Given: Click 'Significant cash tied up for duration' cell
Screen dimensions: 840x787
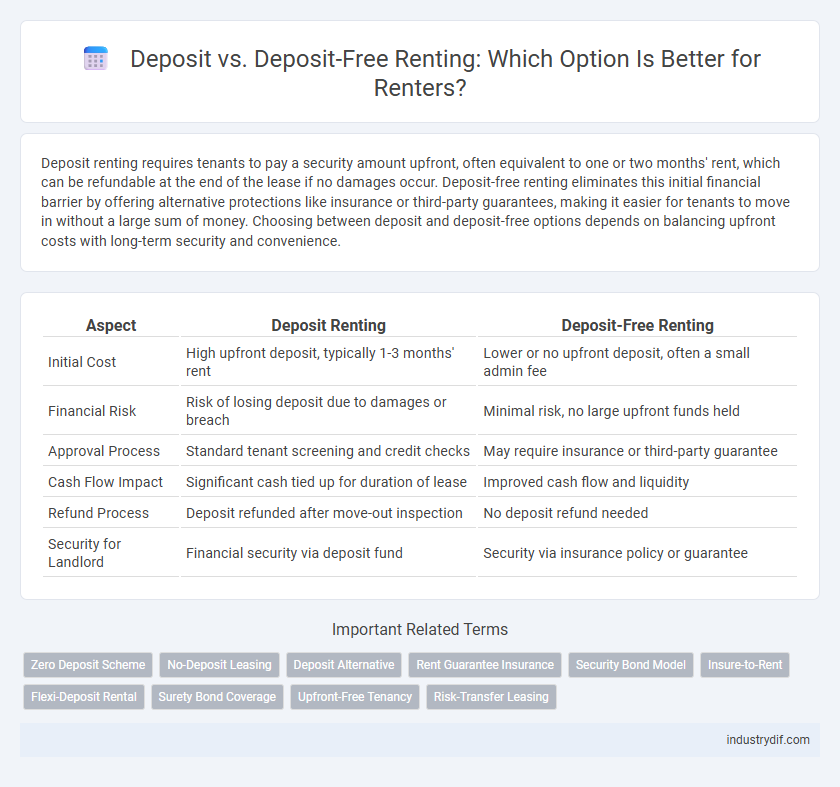Looking at the screenshot, I should 328,482.
